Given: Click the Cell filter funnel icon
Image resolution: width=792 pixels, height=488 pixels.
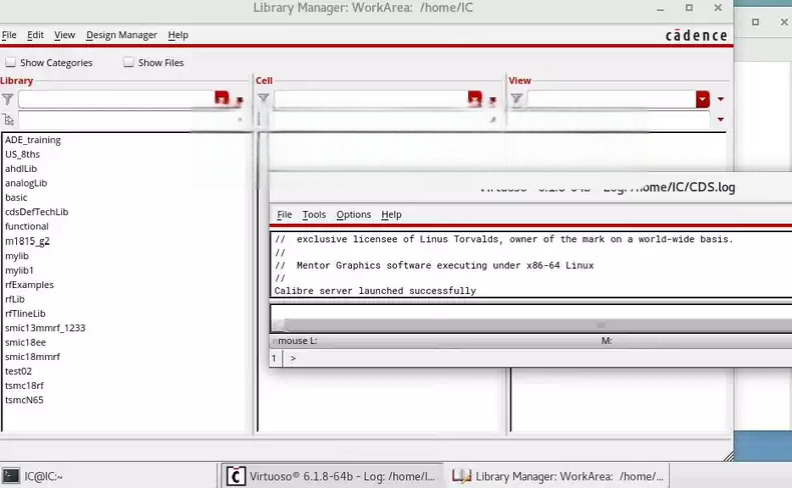Looking at the screenshot, I should (263, 99).
